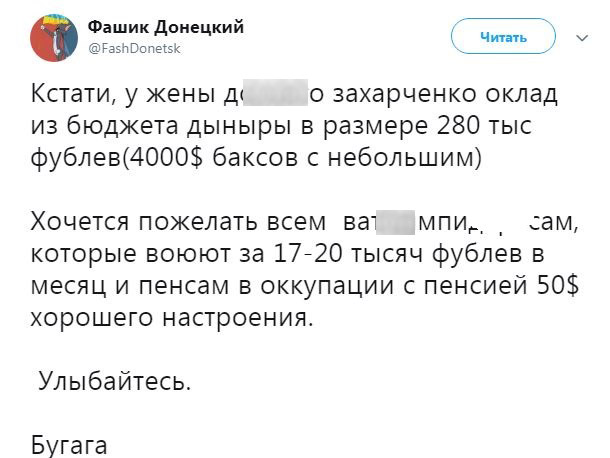The width and height of the screenshot is (610, 458).
Task: Click the word Кстати starting the tweet
Action: (x=70, y=97)
